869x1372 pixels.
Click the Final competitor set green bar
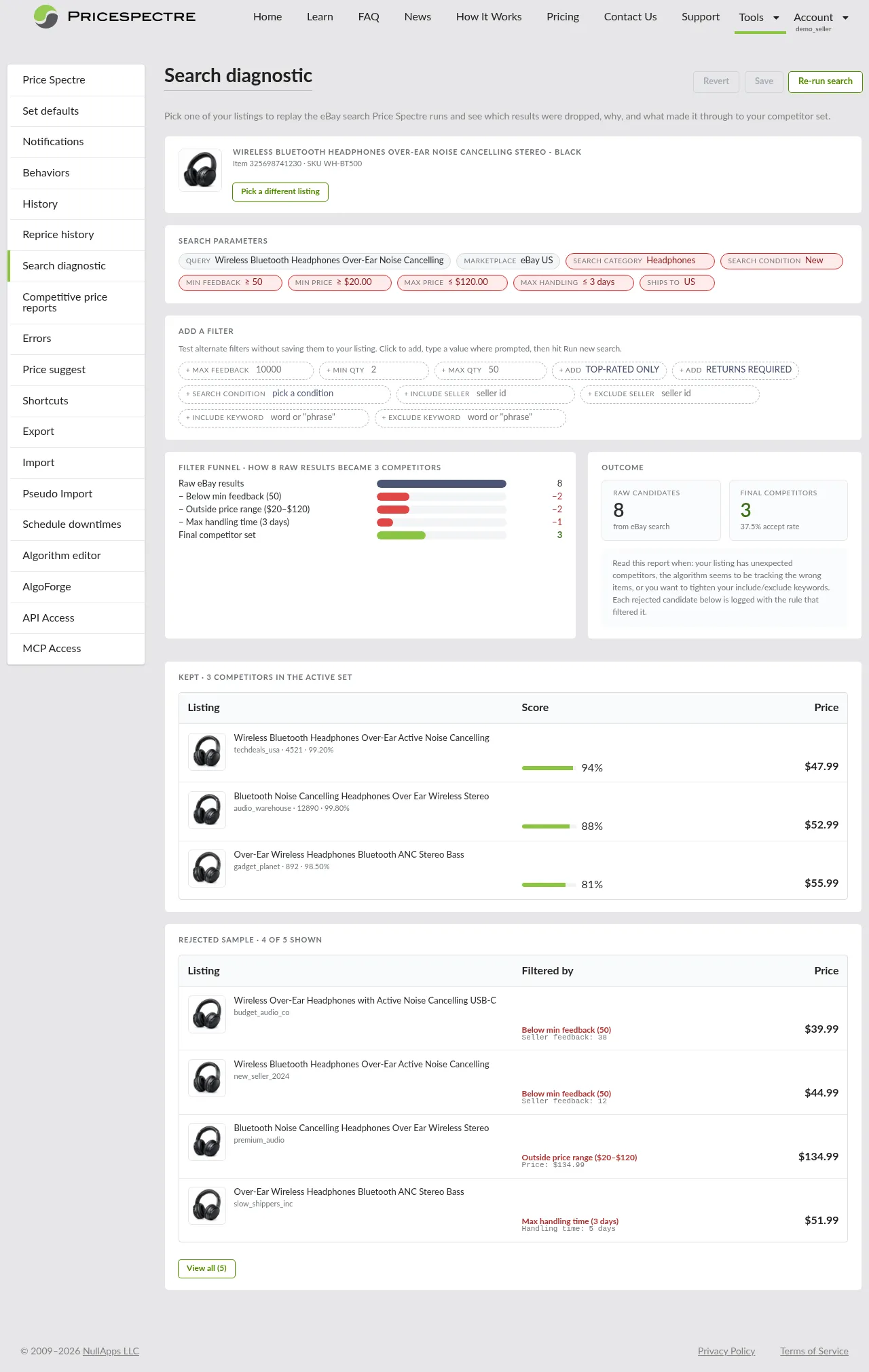401,535
